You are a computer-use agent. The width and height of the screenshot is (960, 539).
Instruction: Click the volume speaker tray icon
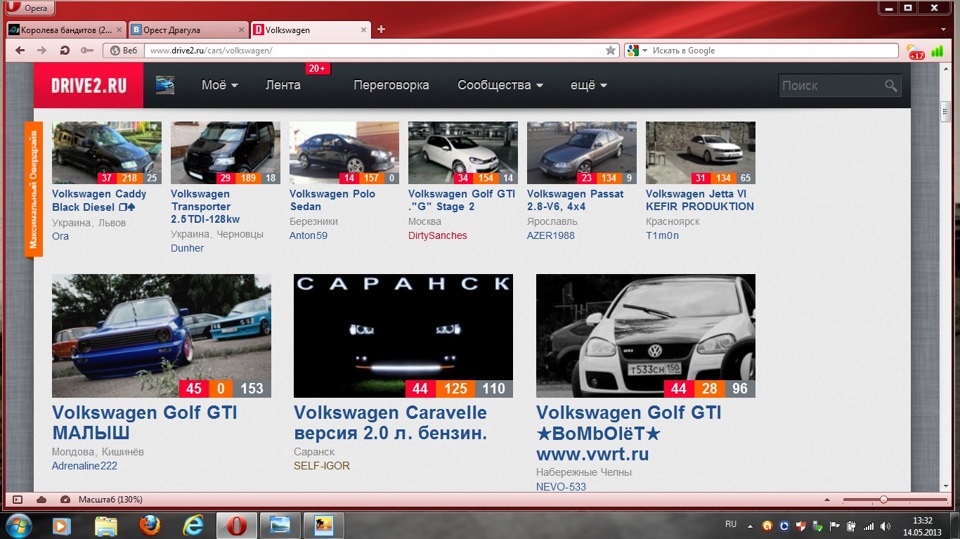(885, 526)
